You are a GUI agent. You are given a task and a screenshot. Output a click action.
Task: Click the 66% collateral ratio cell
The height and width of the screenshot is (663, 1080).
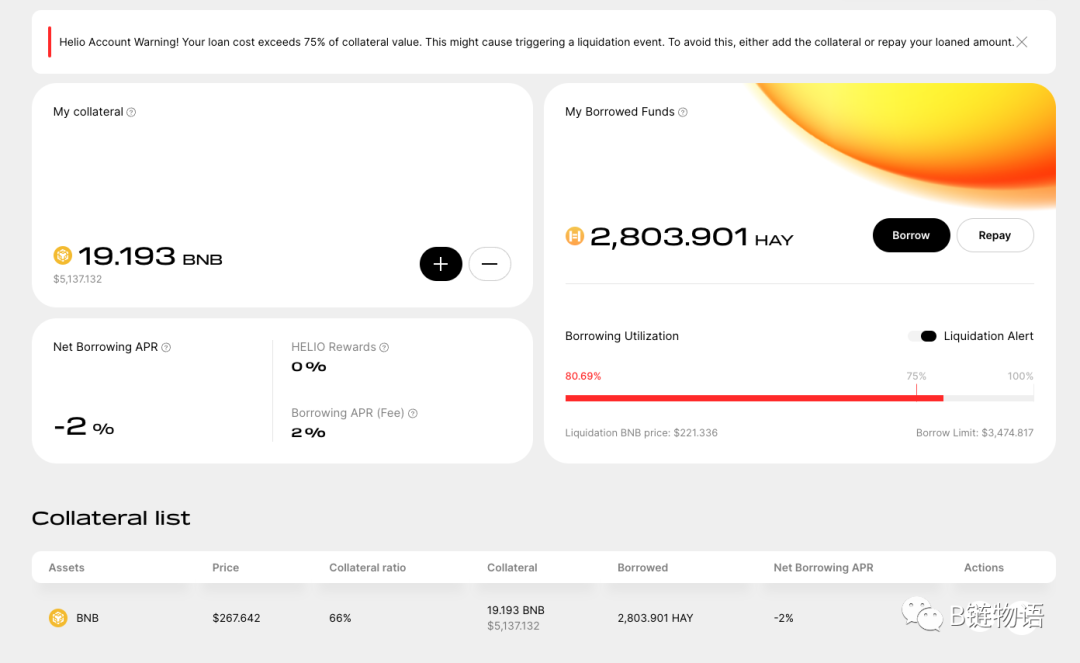coord(340,618)
